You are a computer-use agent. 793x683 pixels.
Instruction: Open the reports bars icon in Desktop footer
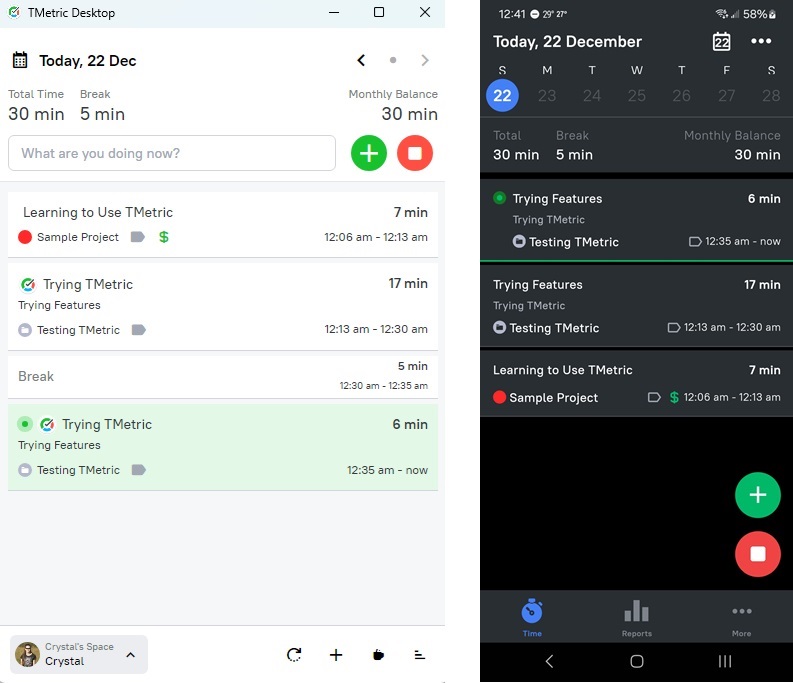pyautogui.click(x=419, y=655)
